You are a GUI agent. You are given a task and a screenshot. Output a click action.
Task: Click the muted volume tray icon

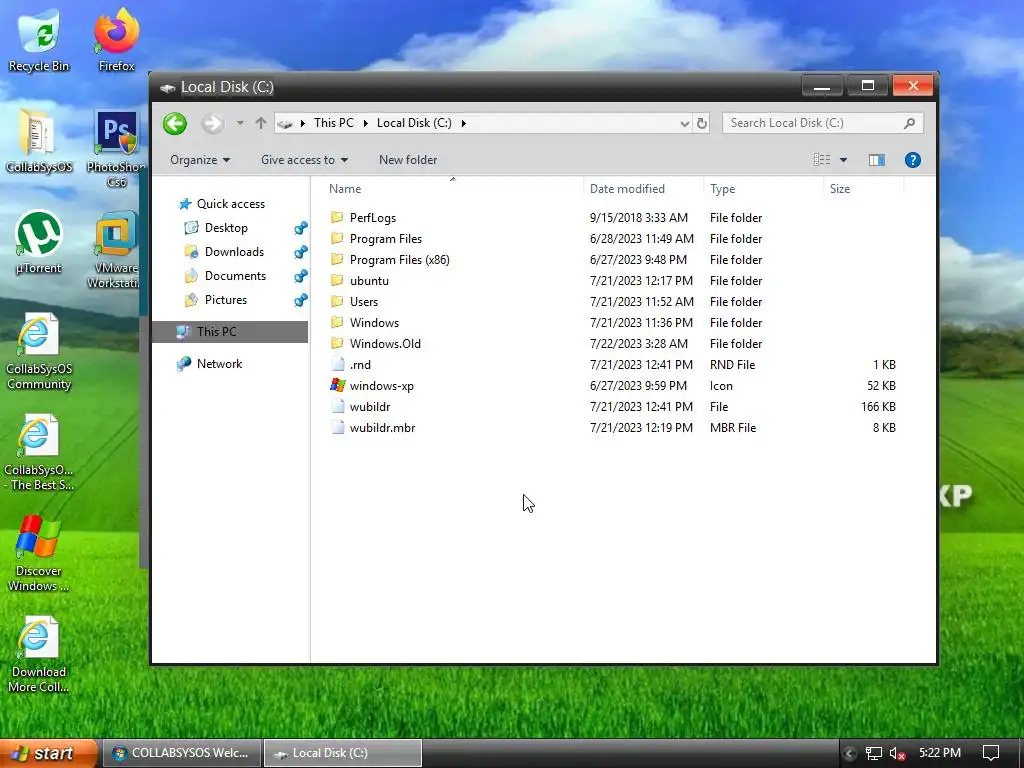coord(897,754)
